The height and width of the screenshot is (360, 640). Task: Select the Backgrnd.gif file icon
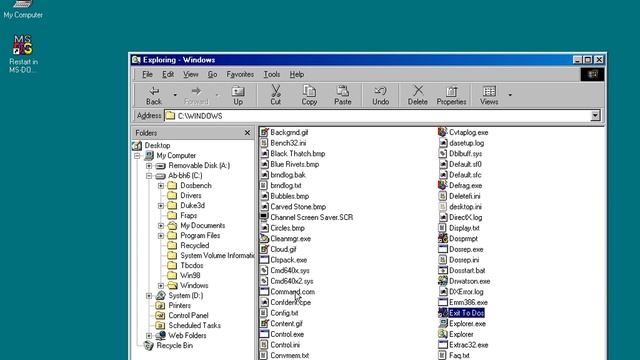[x=264, y=132]
